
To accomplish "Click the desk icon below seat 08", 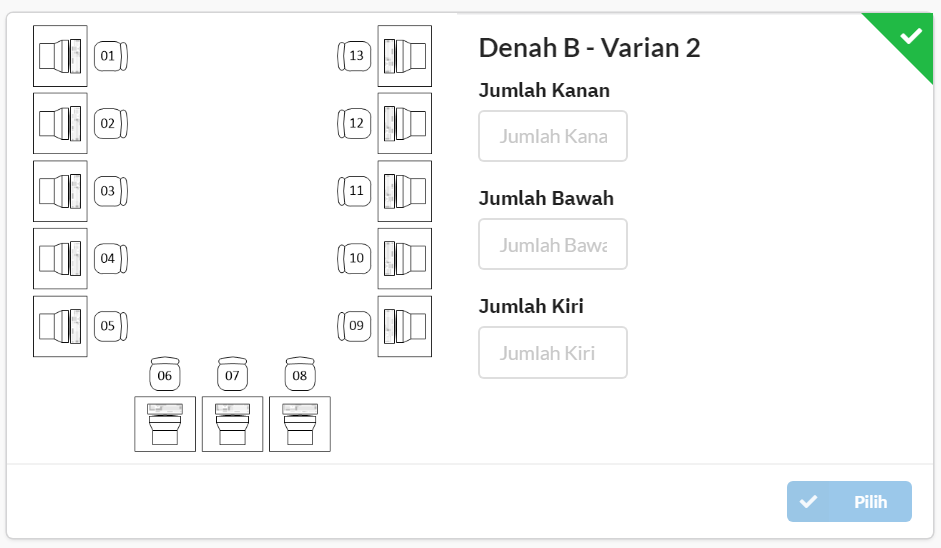I will (300, 424).
